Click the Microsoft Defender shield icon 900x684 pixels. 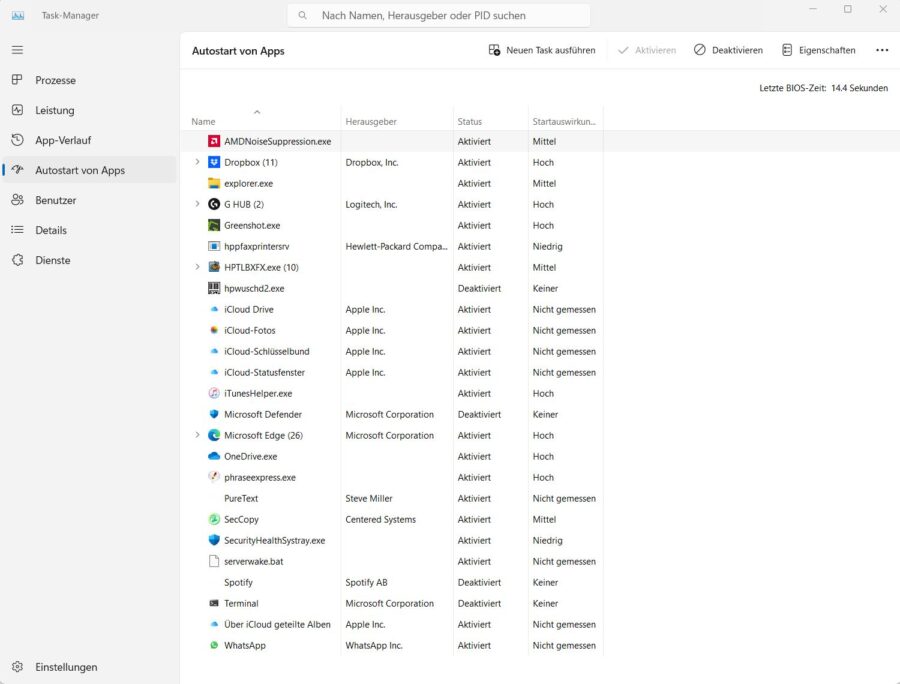(x=214, y=414)
